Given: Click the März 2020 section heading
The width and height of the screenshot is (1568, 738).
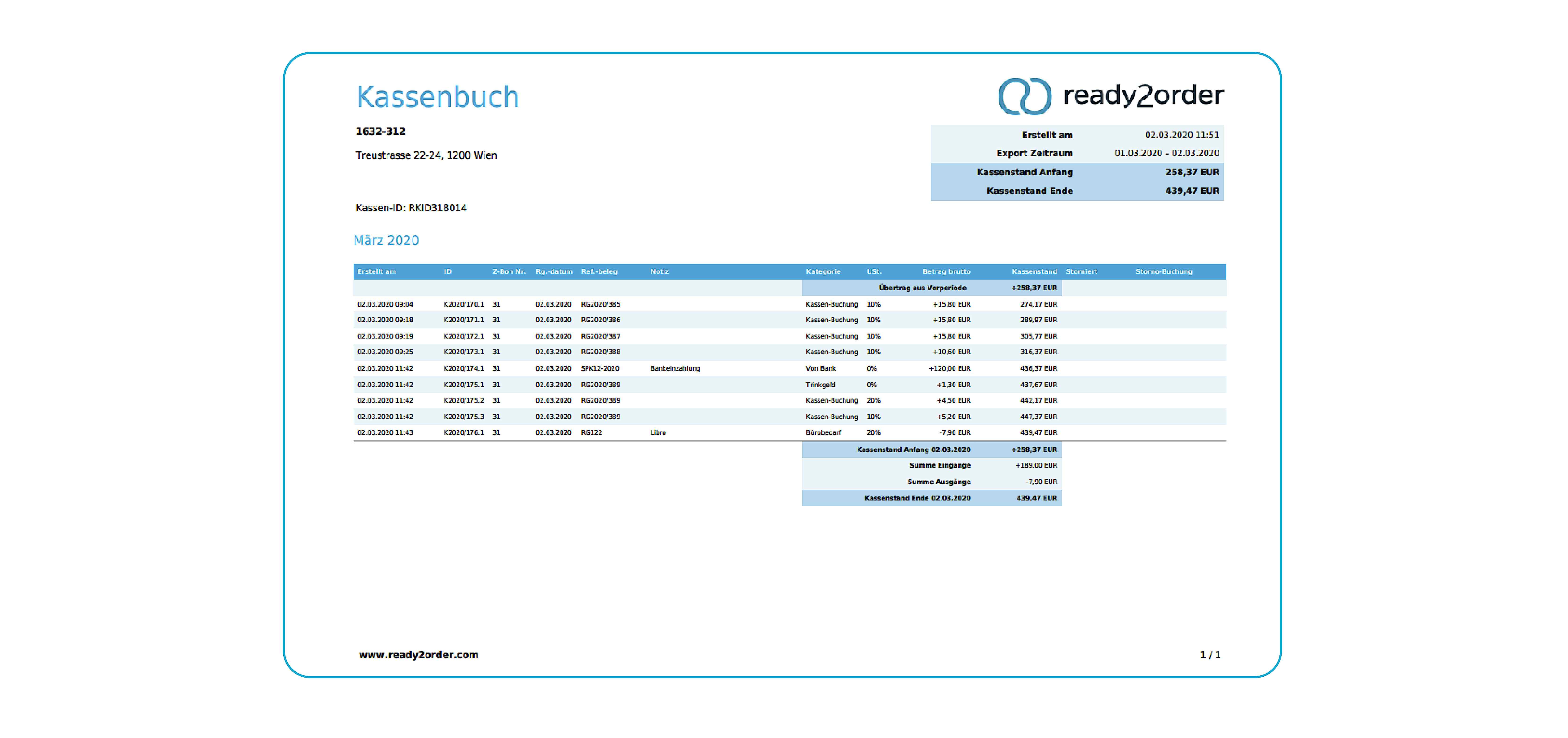Looking at the screenshot, I should (x=386, y=241).
